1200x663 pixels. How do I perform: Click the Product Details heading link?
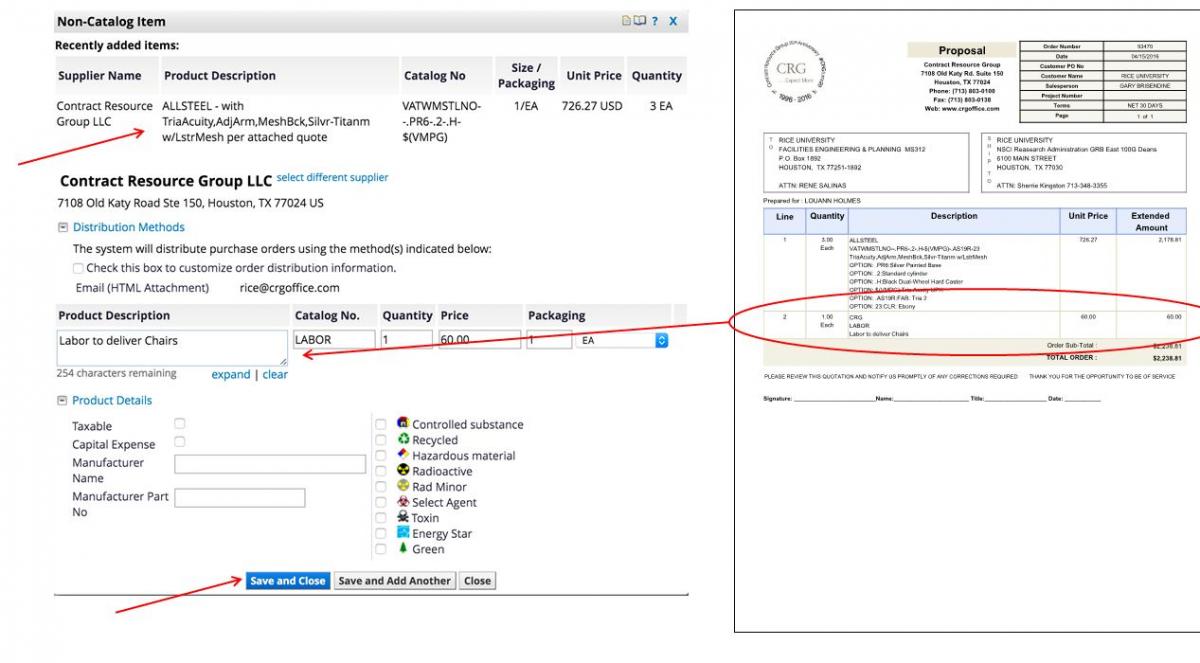[x=112, y=401]
